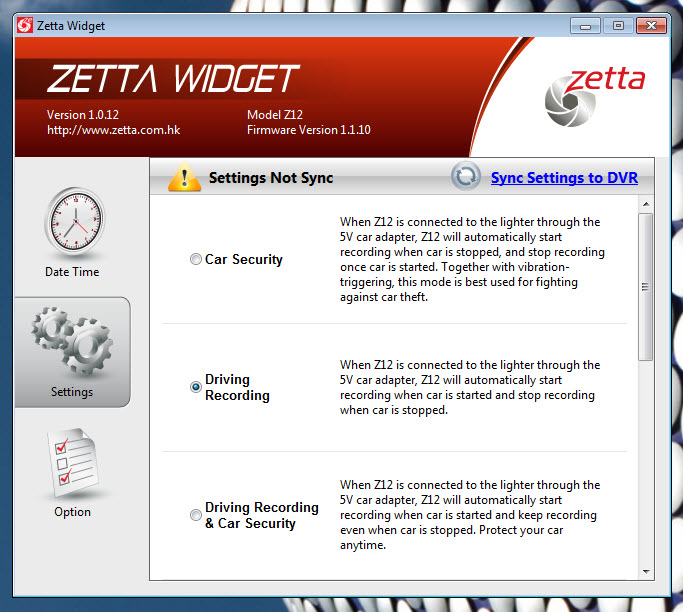
Task: Click the Date Time tab label
Action: point(72,272)
